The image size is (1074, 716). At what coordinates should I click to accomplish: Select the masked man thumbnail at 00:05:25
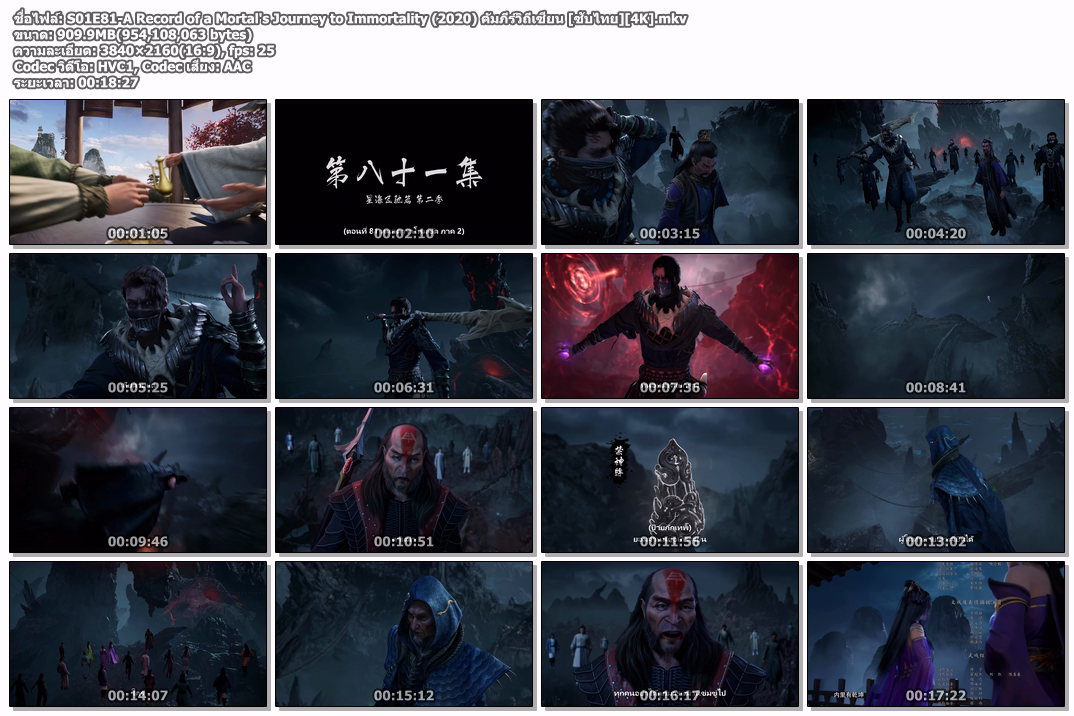pyautogui.click(x=138, y=325)
